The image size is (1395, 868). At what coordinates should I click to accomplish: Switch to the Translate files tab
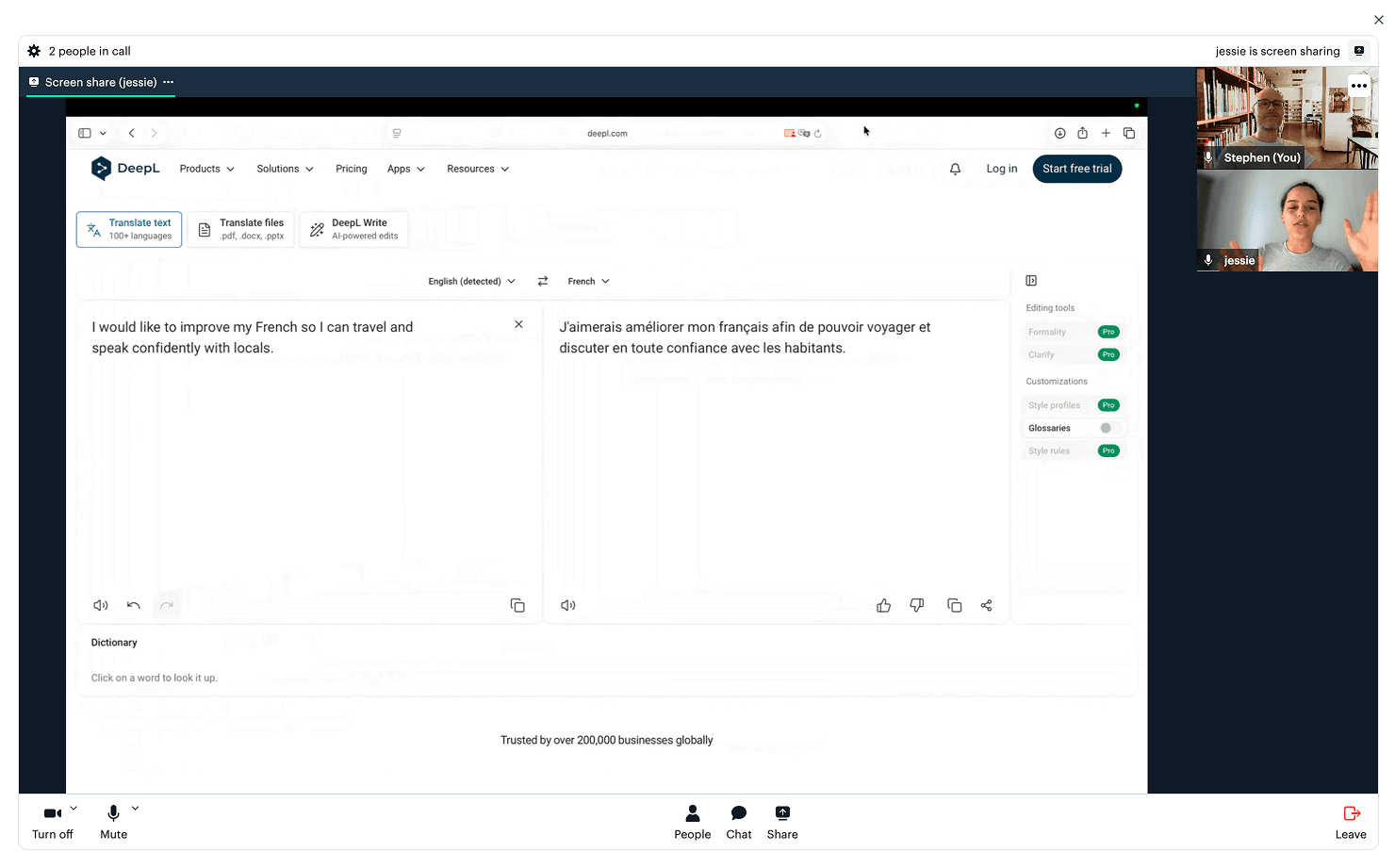(241, 228)
